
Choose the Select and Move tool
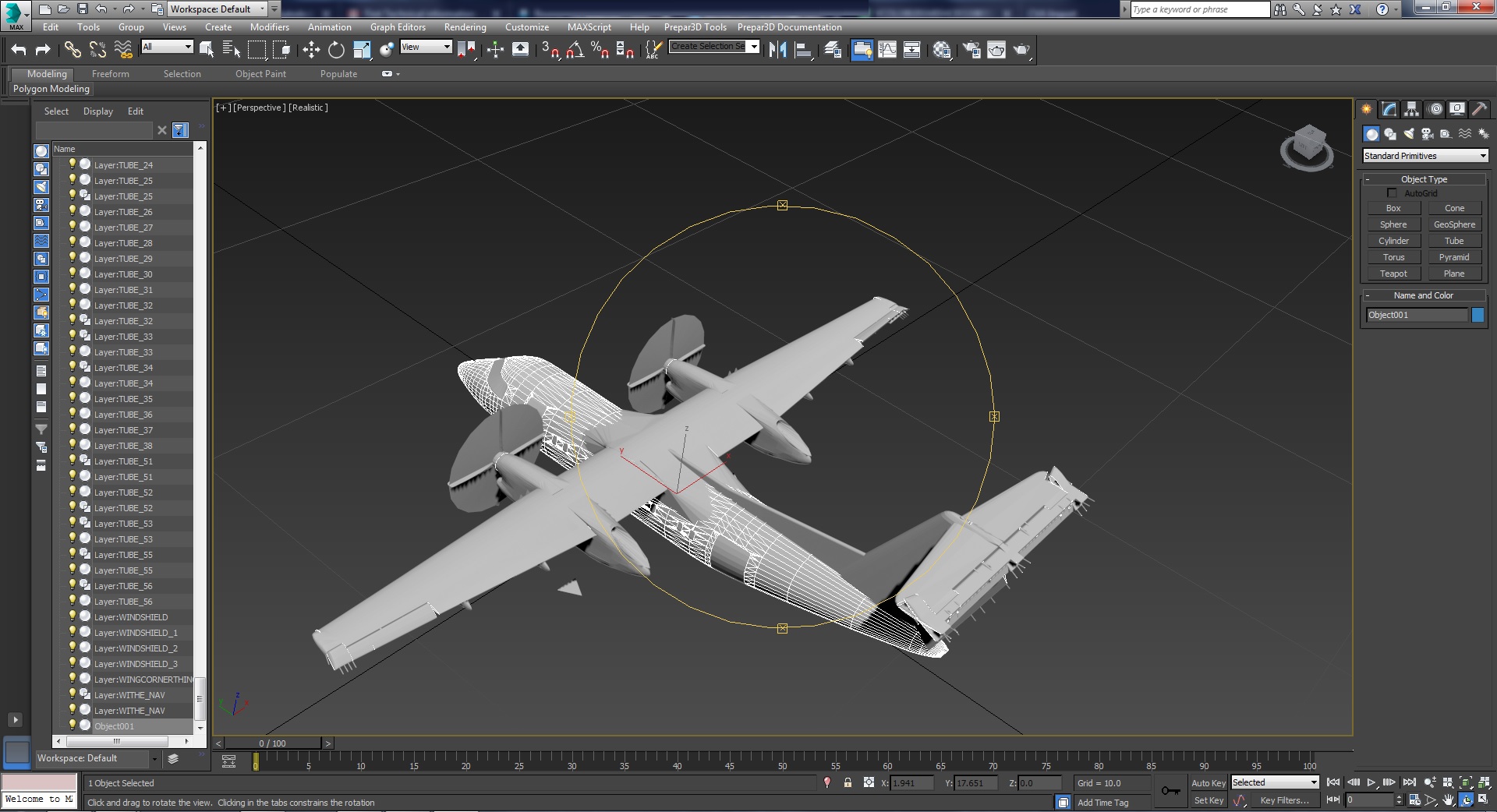pyautogui.click(x=311, y=50)
